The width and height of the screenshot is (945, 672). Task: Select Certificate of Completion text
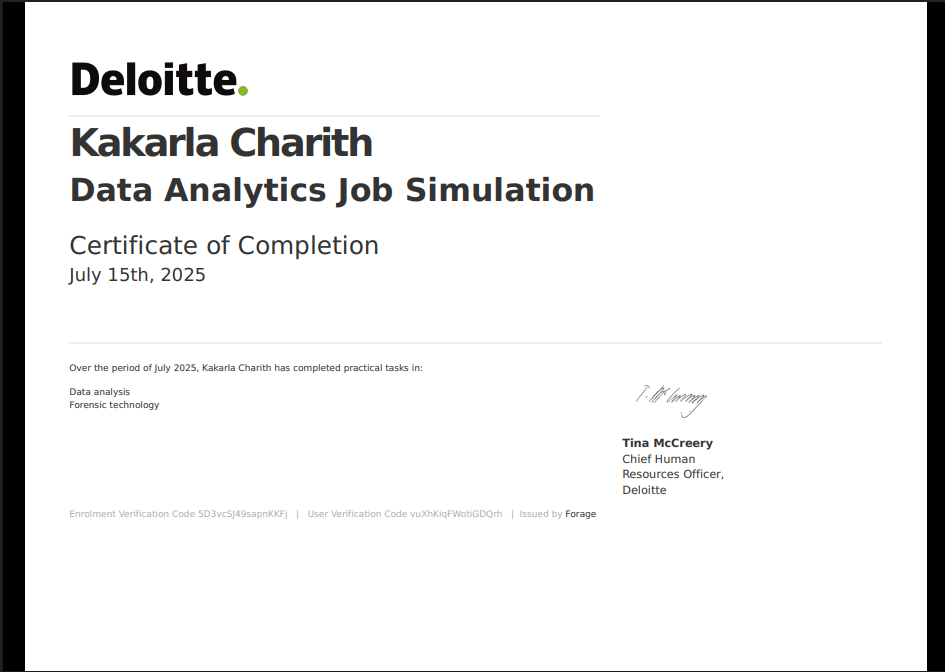coord(223,245)
